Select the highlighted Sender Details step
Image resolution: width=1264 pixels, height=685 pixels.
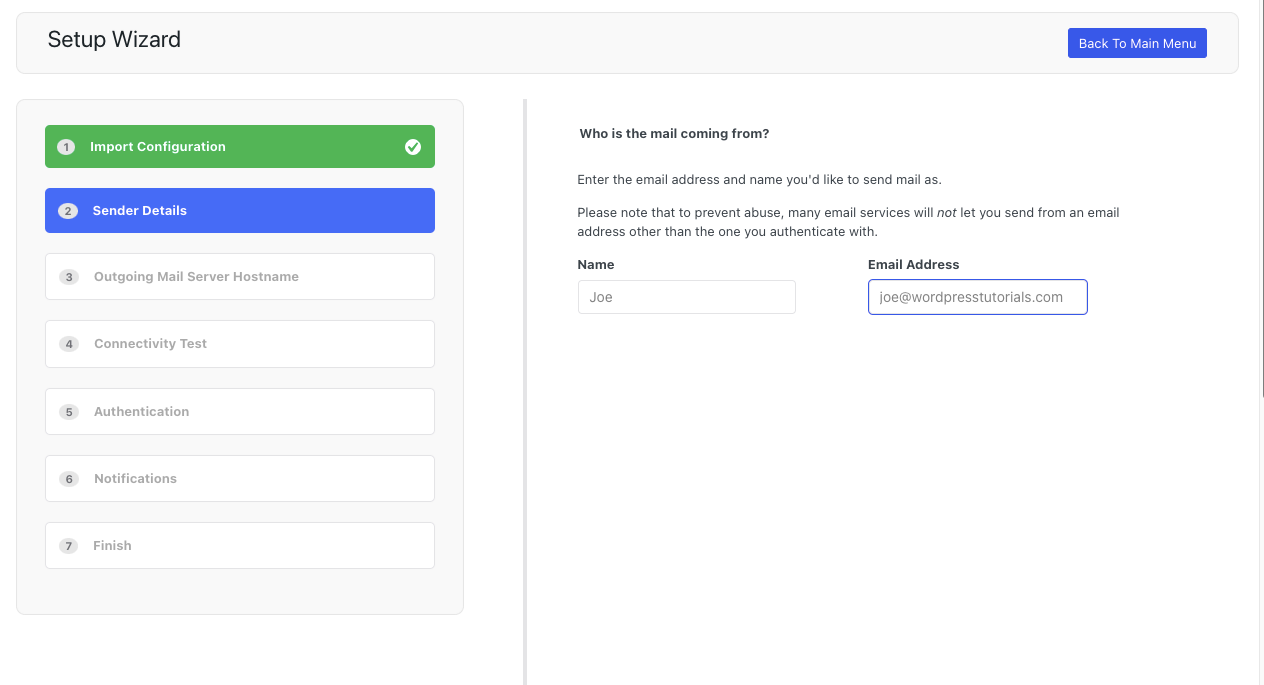(239, 211)
